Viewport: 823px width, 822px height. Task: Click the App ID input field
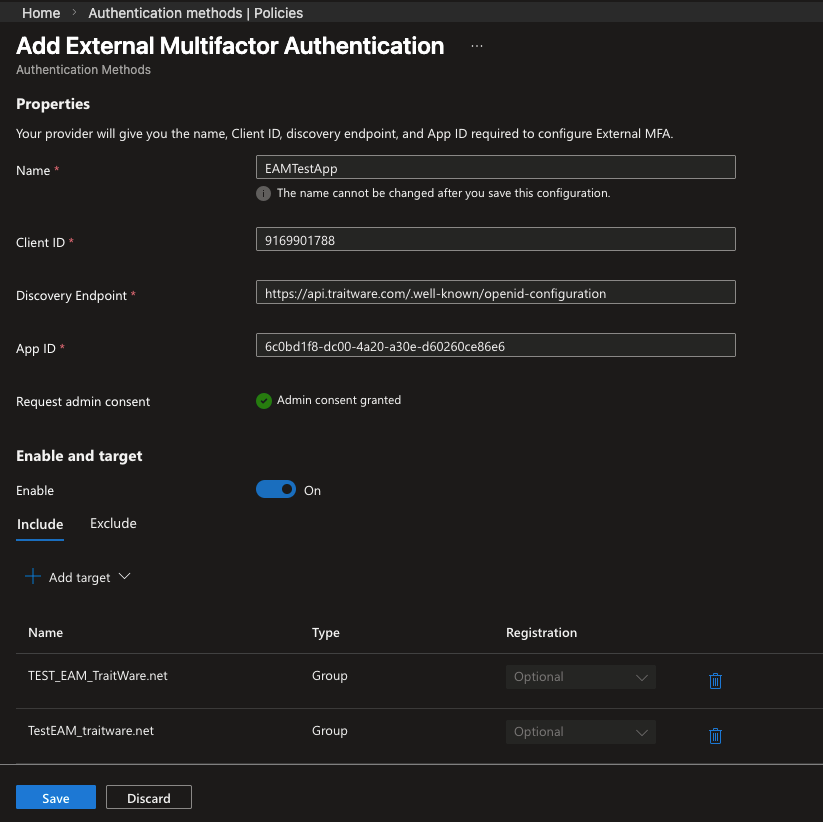tap(496, 346)
